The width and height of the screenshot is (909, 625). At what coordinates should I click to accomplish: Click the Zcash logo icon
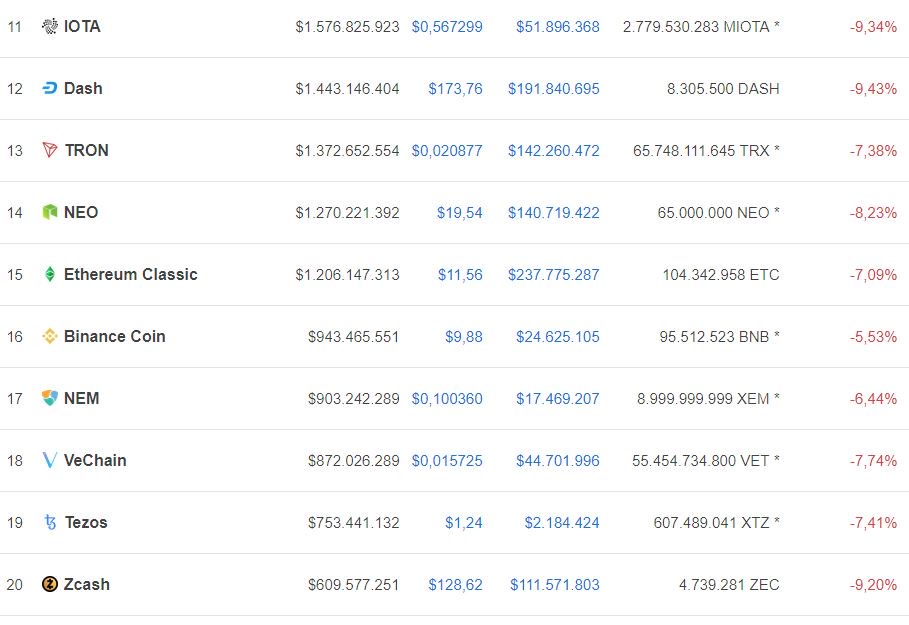tap(50, 584)
